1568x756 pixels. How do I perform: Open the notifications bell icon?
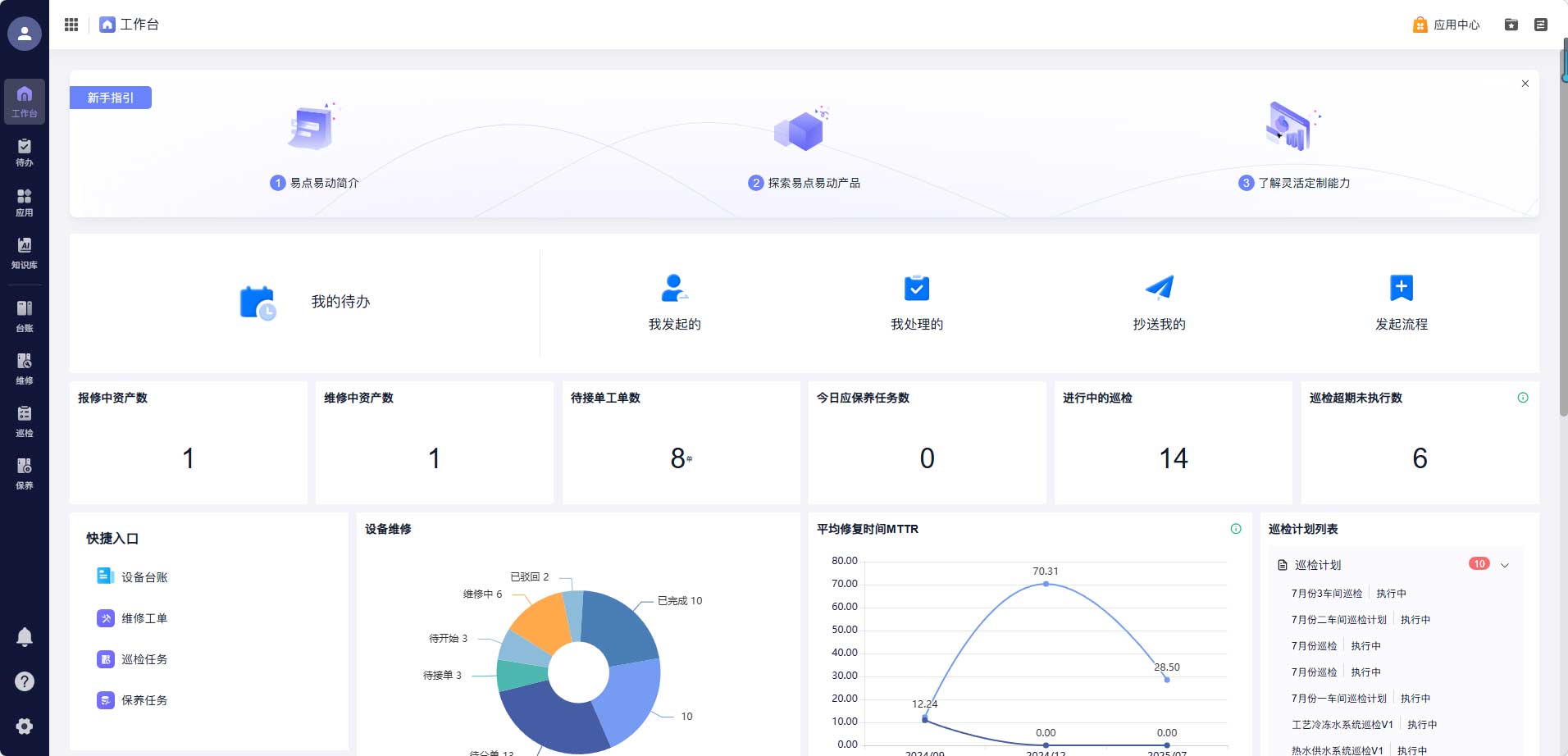click(x=25, y=637)
